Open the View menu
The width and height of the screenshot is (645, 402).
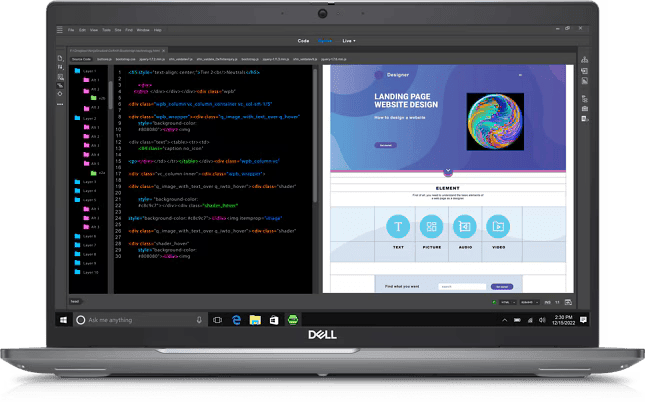(94, 30)
